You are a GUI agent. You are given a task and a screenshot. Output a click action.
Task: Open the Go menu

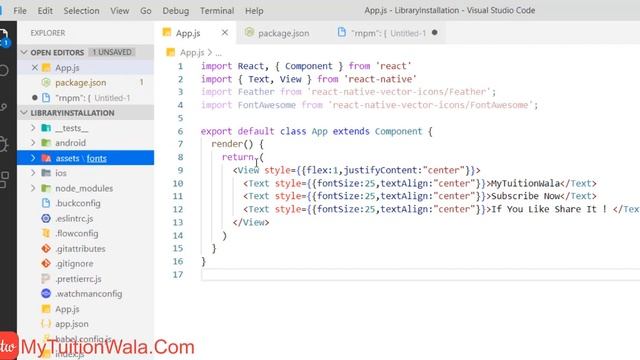coord(146,11)
